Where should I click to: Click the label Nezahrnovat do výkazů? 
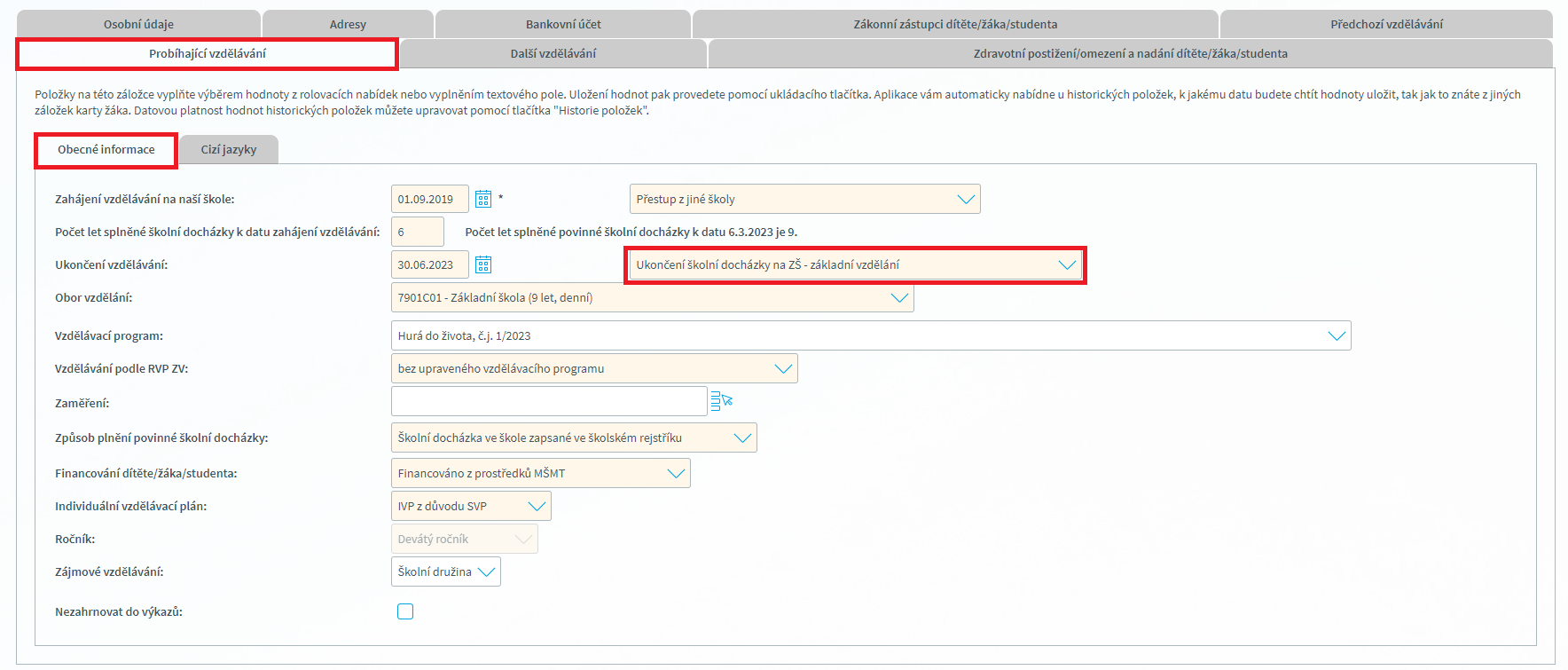point(119,611)
